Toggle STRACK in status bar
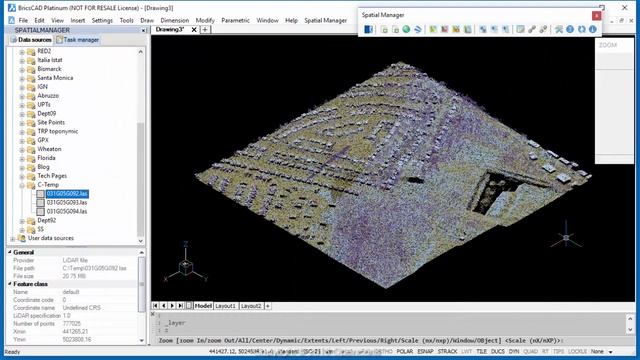 pyautogui.click(x=447, y=351)
